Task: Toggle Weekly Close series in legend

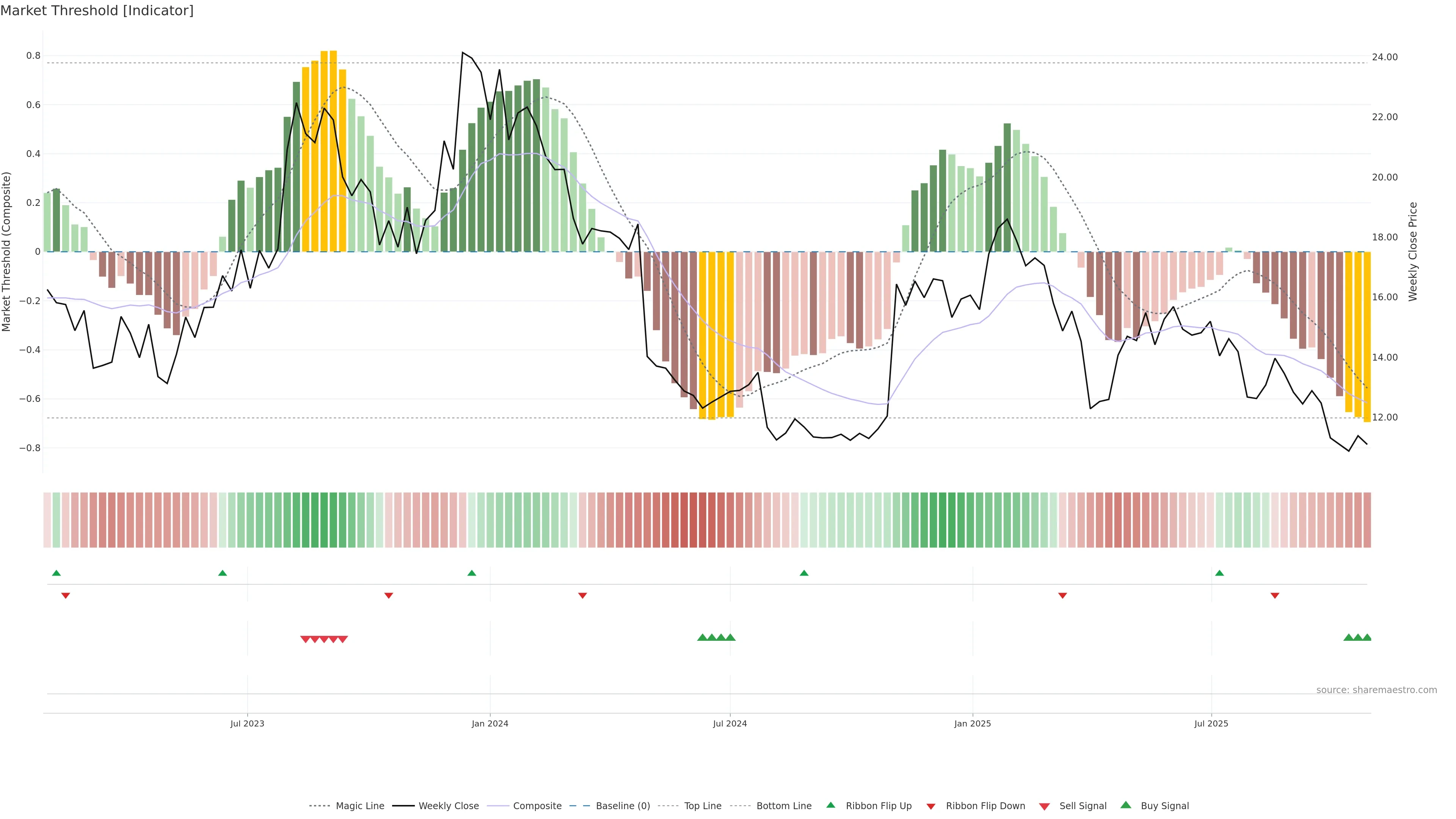Action: coord(448,806)
